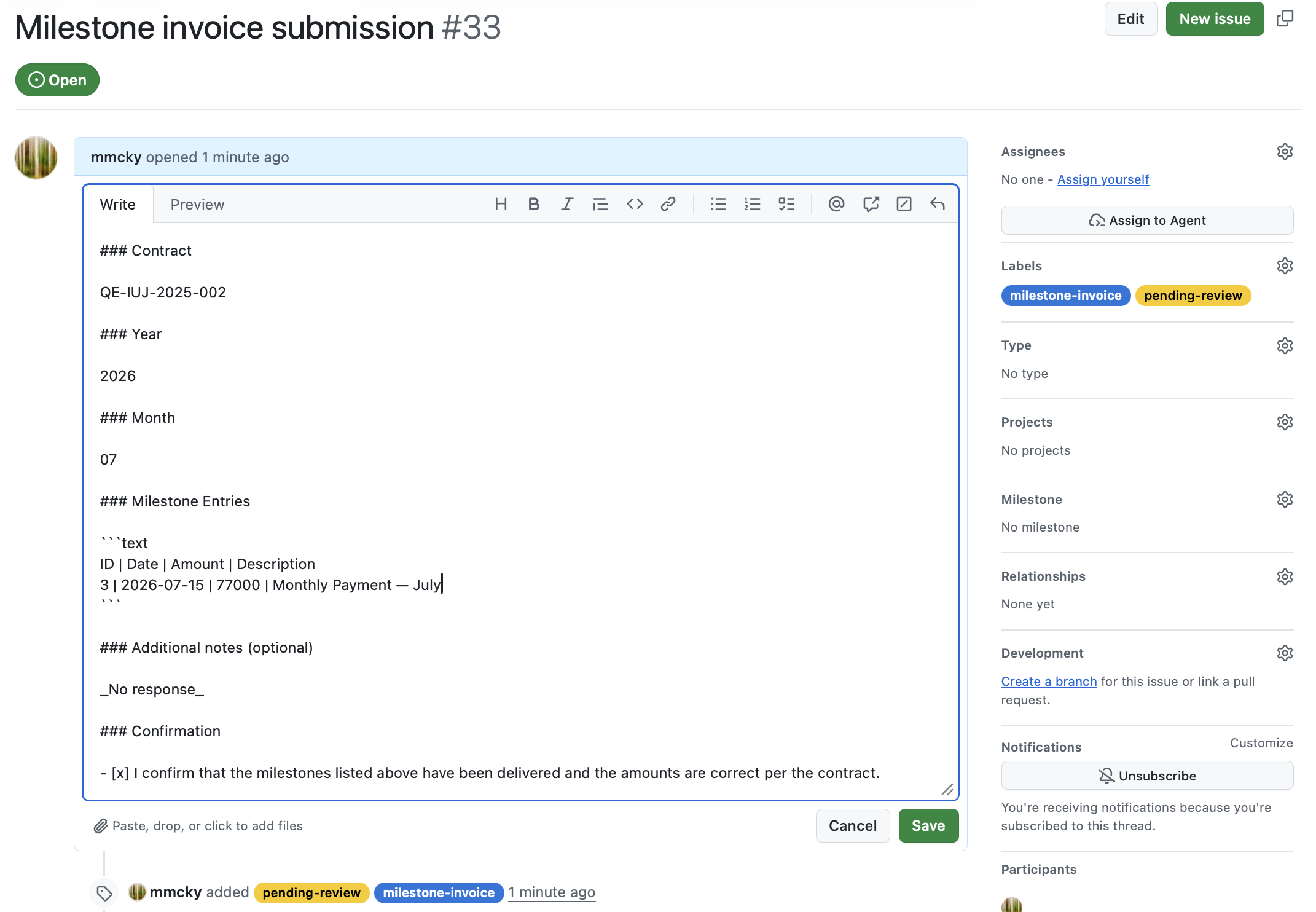
Task: Click the Open status badge
Action: [57, 80]
